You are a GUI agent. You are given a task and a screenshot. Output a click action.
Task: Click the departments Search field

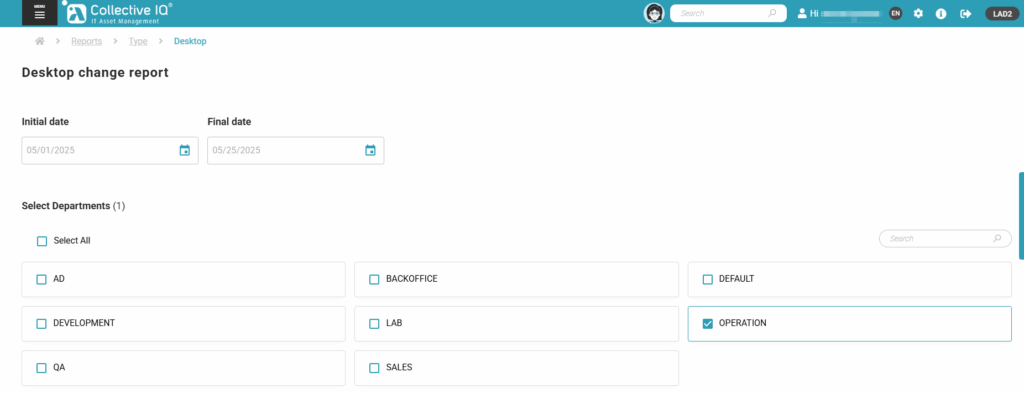pos(945,239)
